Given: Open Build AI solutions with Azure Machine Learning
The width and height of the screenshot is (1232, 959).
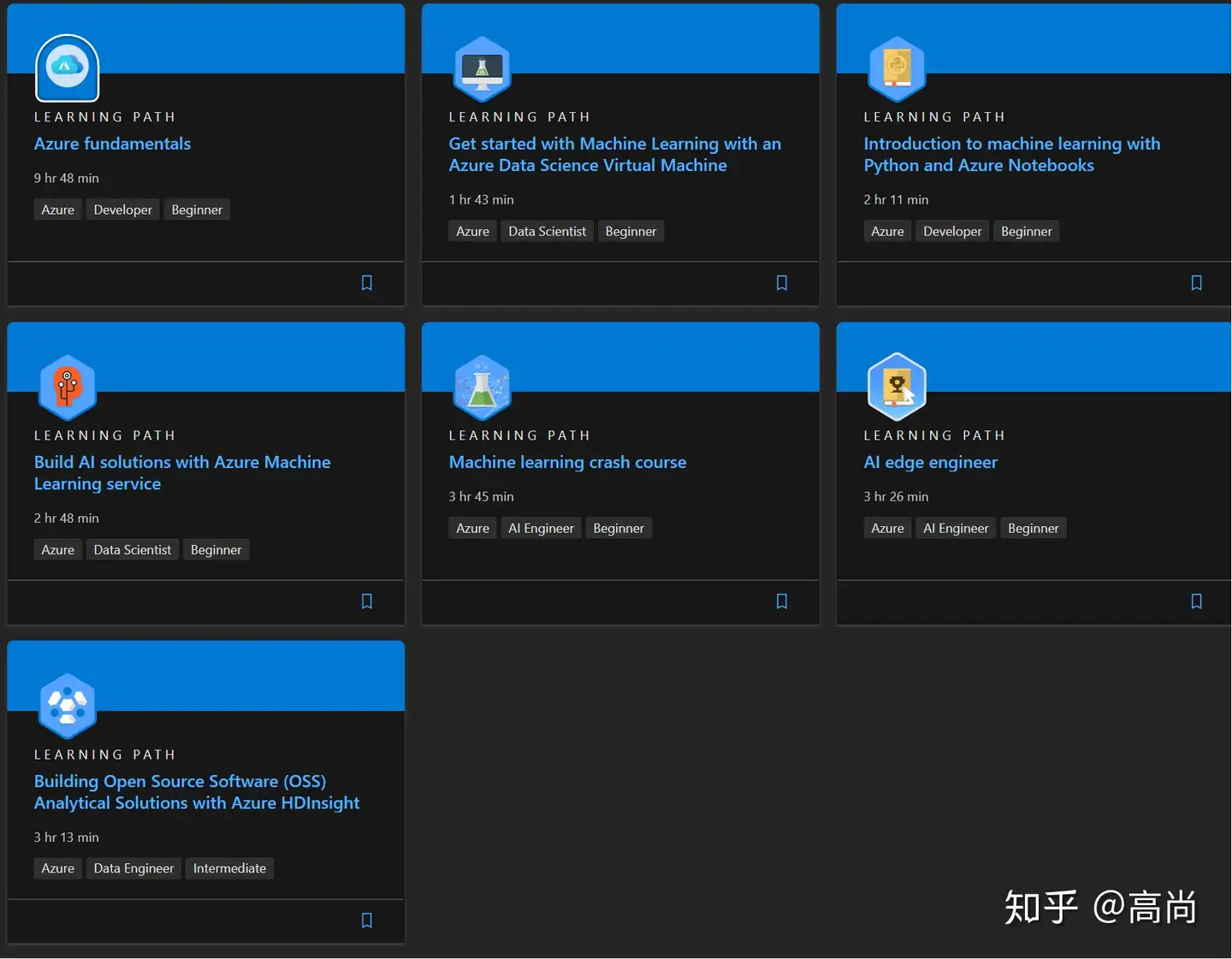Looking at the screenshot, I should [182, 473].
